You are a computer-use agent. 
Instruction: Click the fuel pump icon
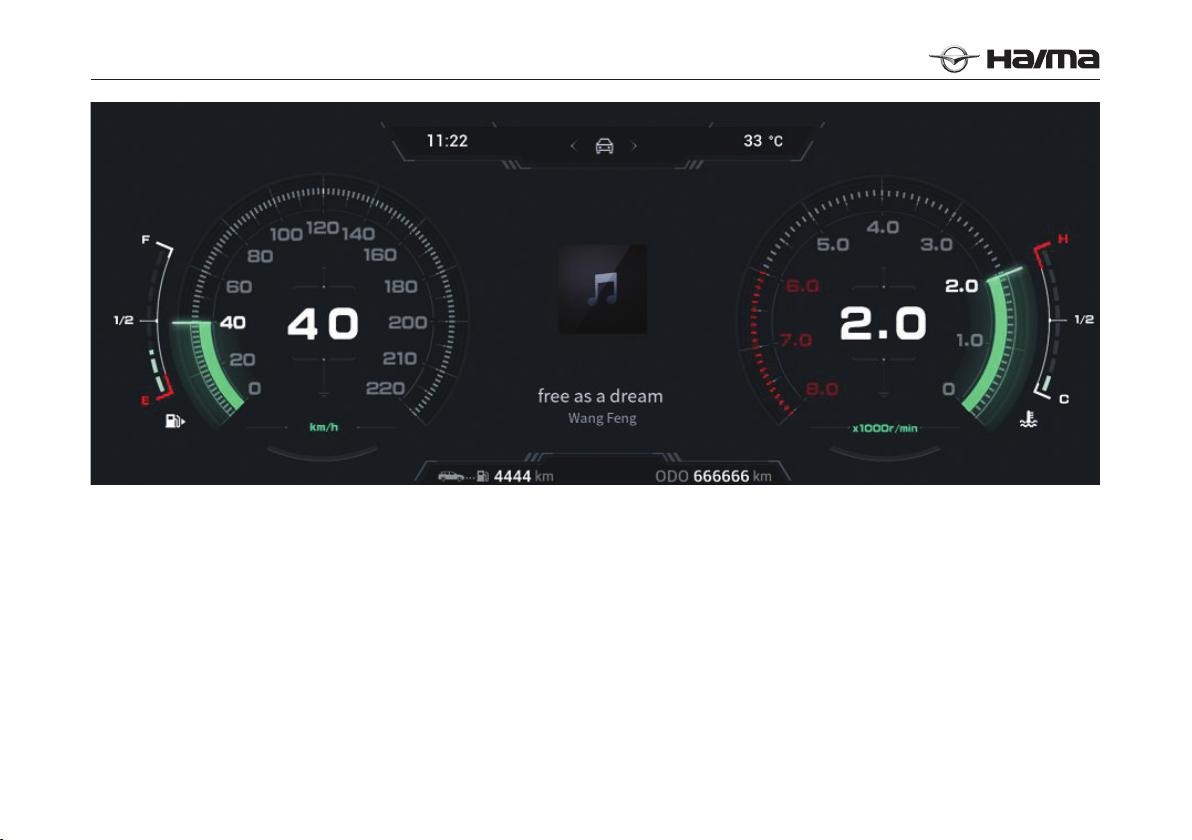[x=175, y=421]
